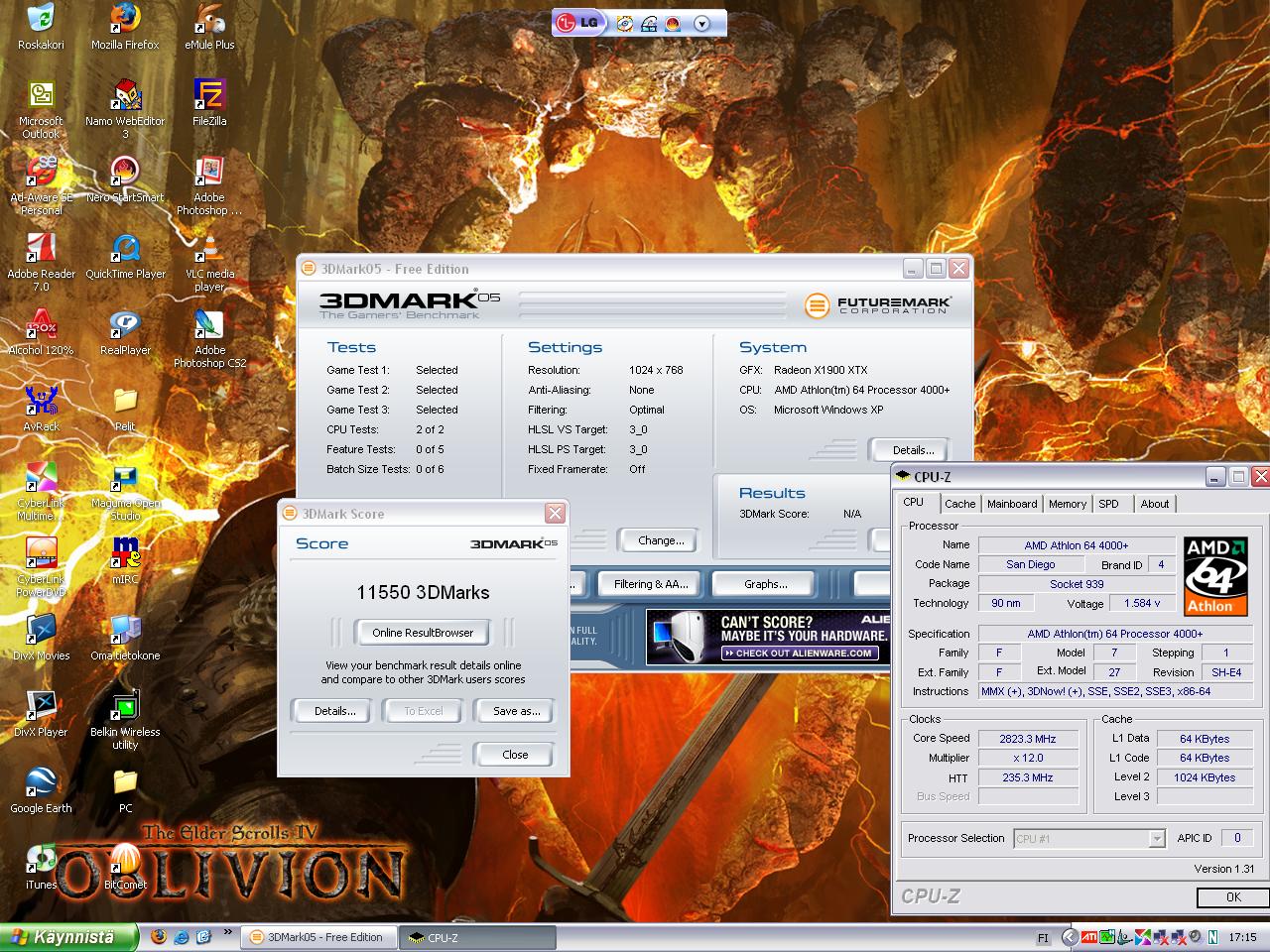The height and width of the screenshot is (952, 1270).
Task: Show hidden system tray icons
Action: coord(1069,937)
